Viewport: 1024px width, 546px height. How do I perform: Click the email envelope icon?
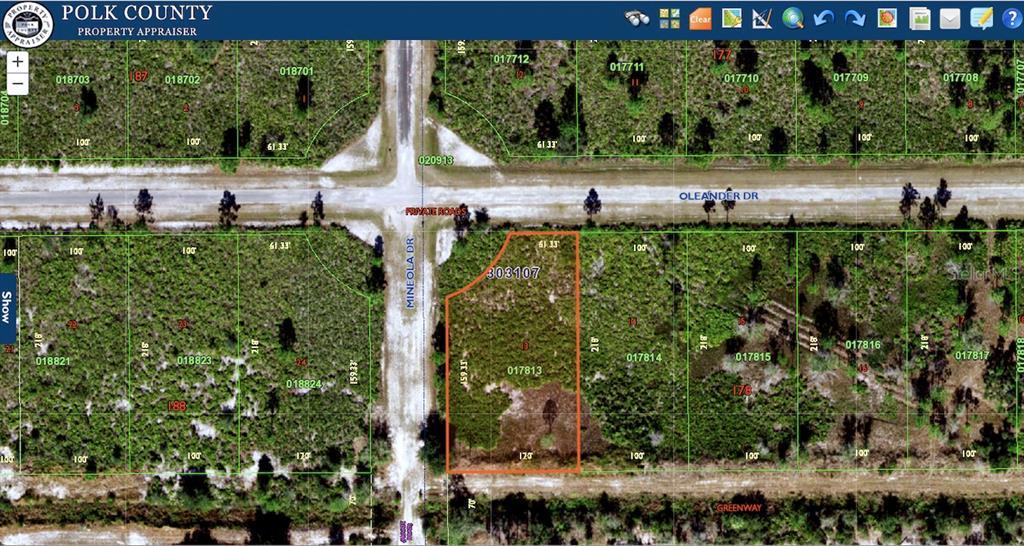(950, 18)
